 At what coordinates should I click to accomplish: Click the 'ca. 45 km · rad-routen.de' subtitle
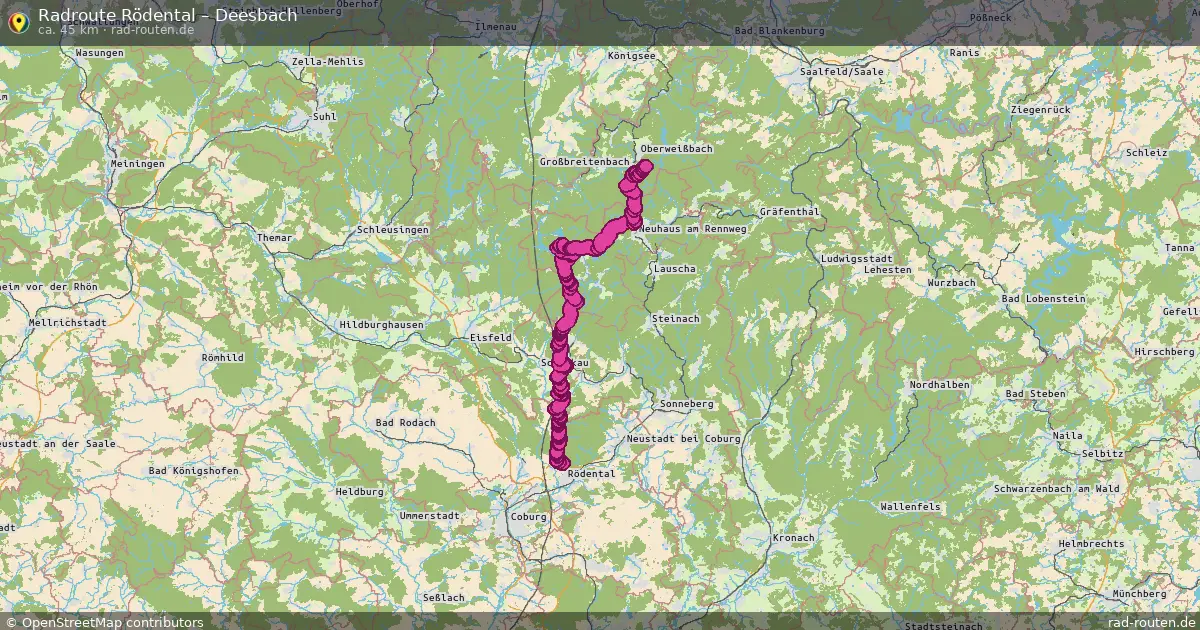116,30
